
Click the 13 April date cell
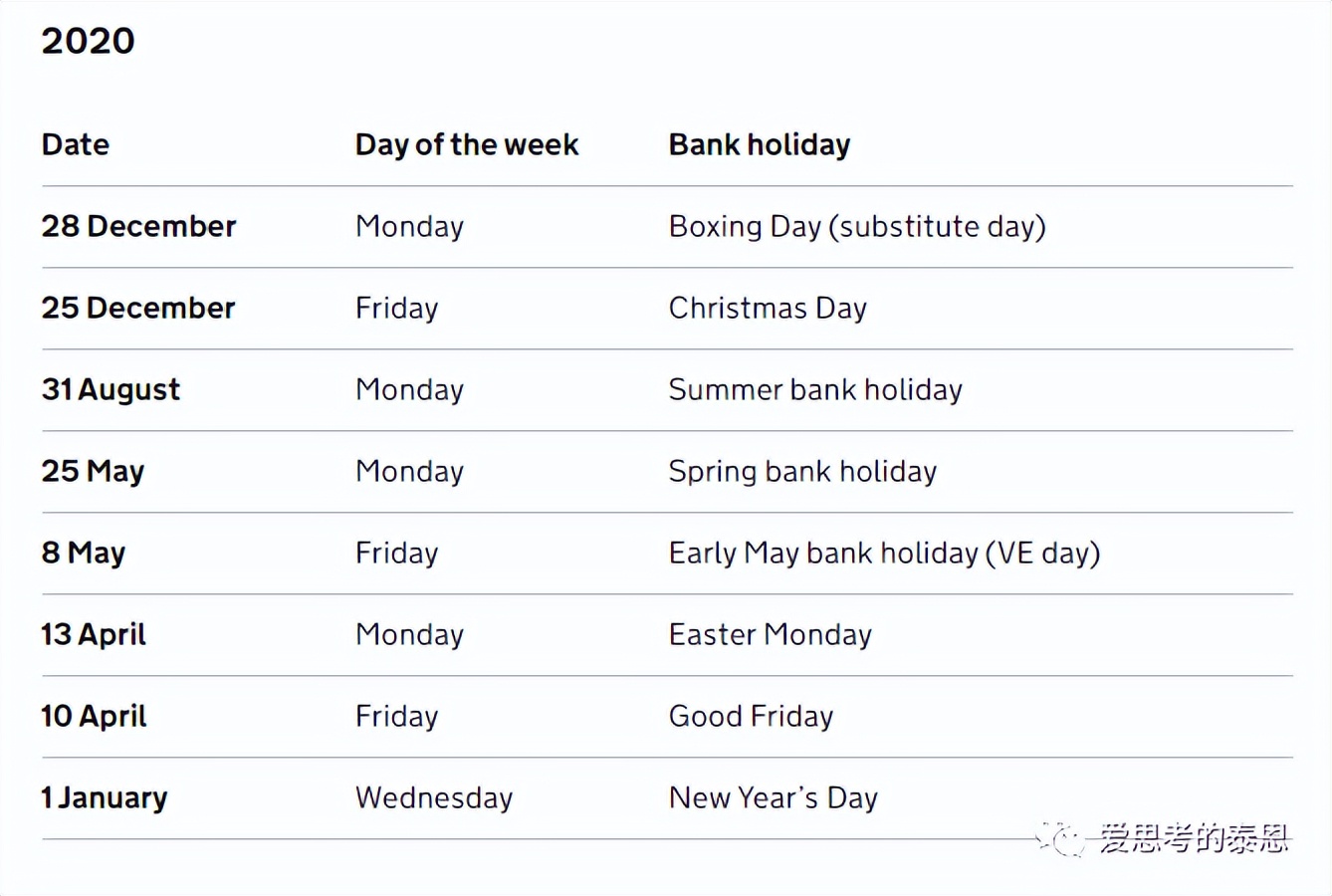94,635
